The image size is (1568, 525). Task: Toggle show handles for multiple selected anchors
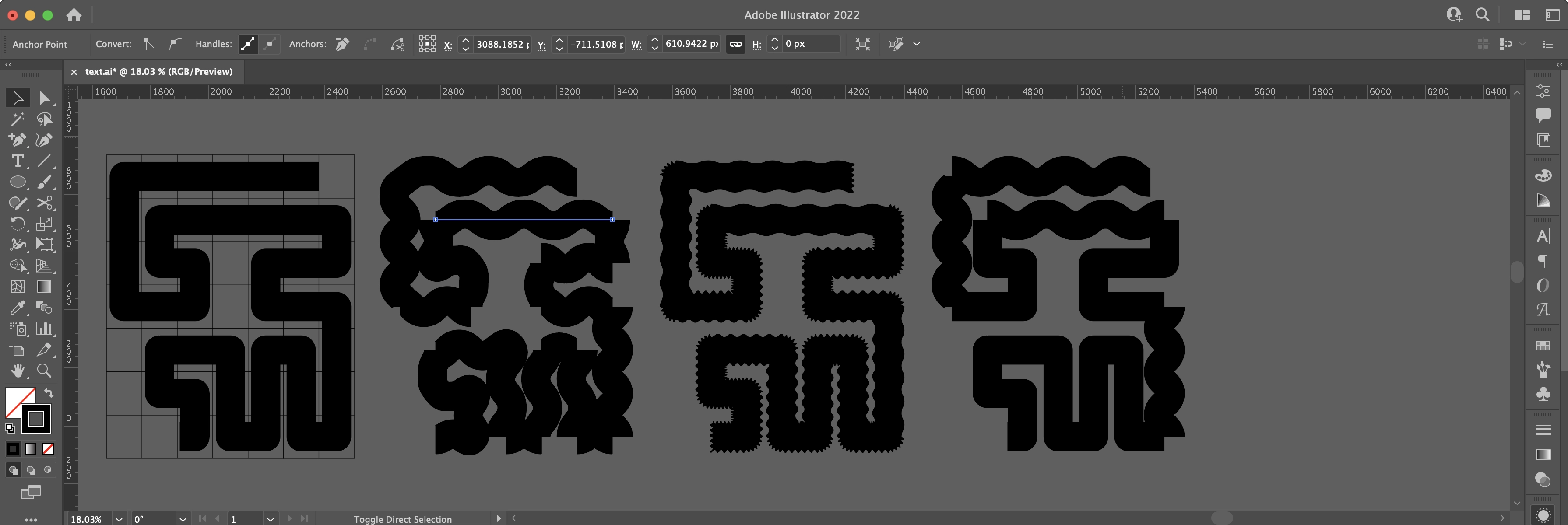point(248,44)
